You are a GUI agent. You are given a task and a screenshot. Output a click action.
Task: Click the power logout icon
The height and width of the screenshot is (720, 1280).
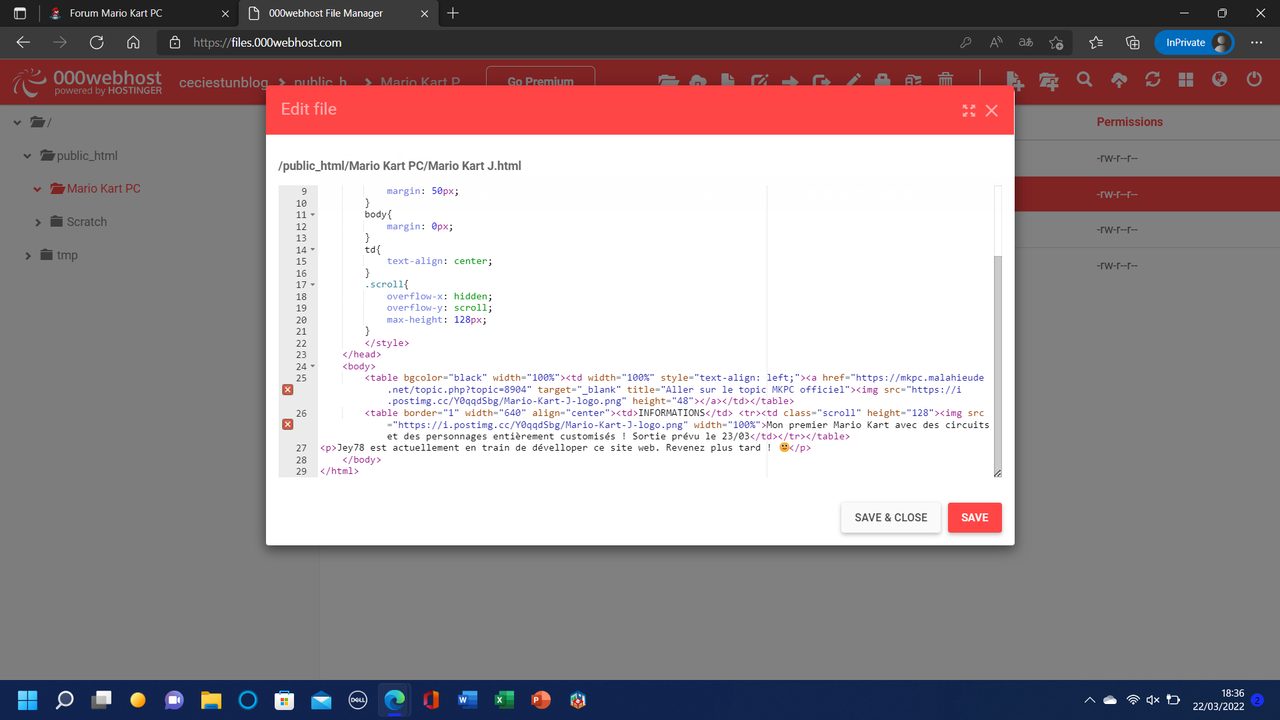tap(1254, 81)
